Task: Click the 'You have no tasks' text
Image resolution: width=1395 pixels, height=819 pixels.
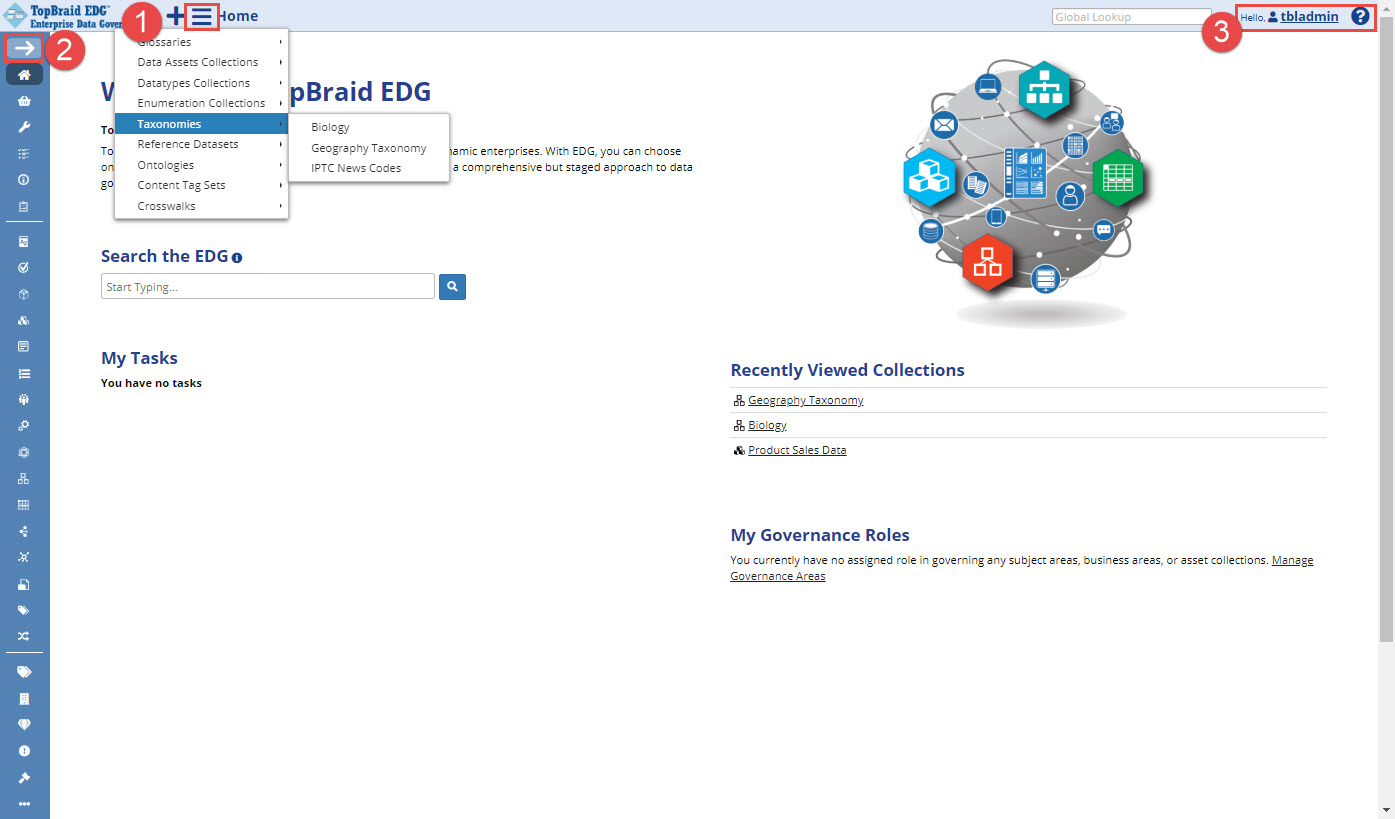Action: (x=151, y=383)
